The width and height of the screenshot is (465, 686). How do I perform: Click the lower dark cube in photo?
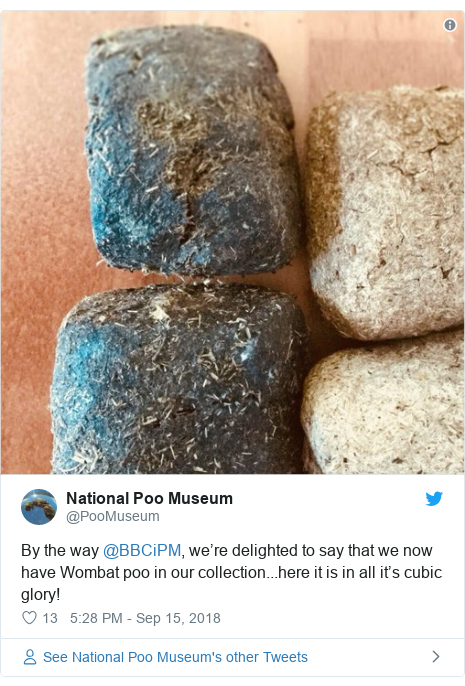click(177, 378)
